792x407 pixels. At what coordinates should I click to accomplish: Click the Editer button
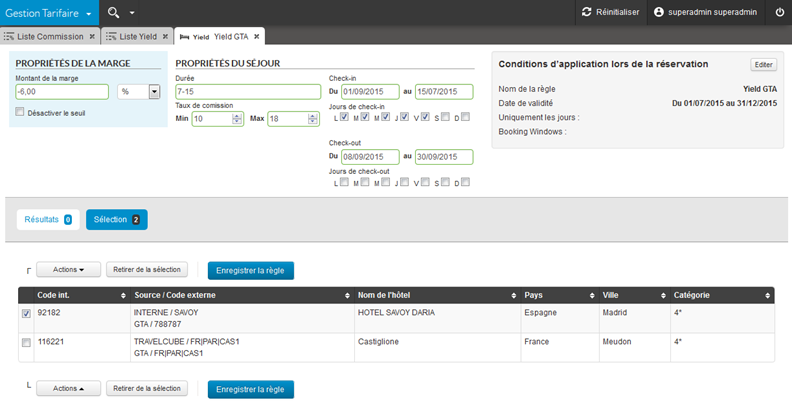tap(763, 64)
